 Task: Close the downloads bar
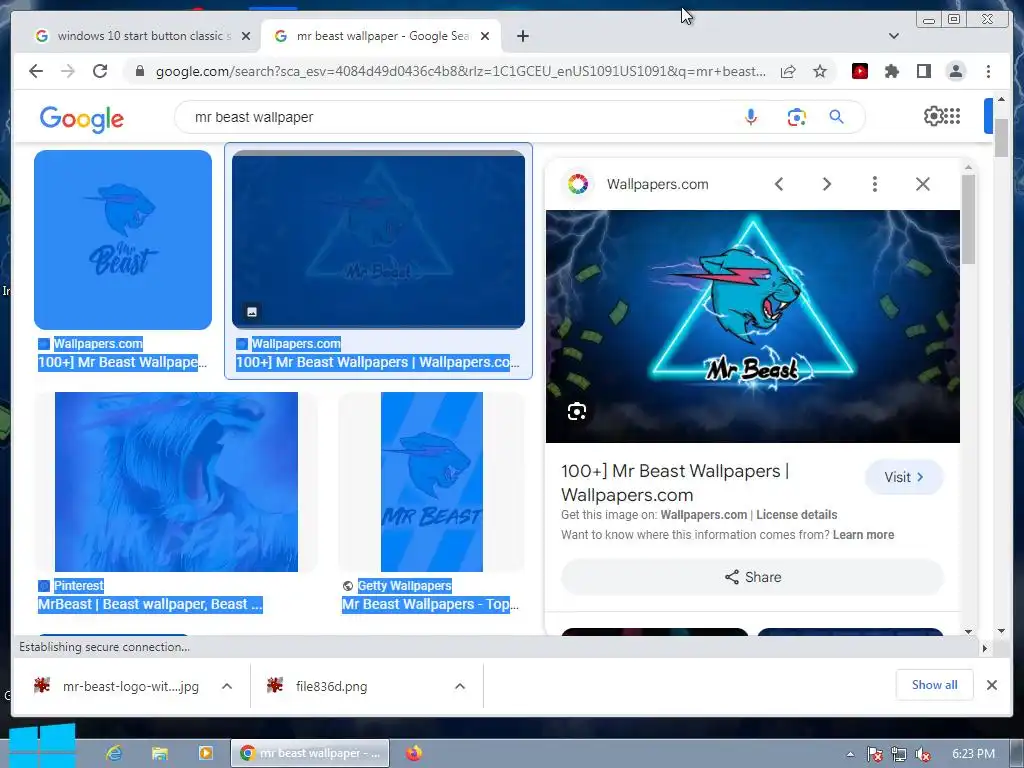pyautogui.click(x=992, y=685)
